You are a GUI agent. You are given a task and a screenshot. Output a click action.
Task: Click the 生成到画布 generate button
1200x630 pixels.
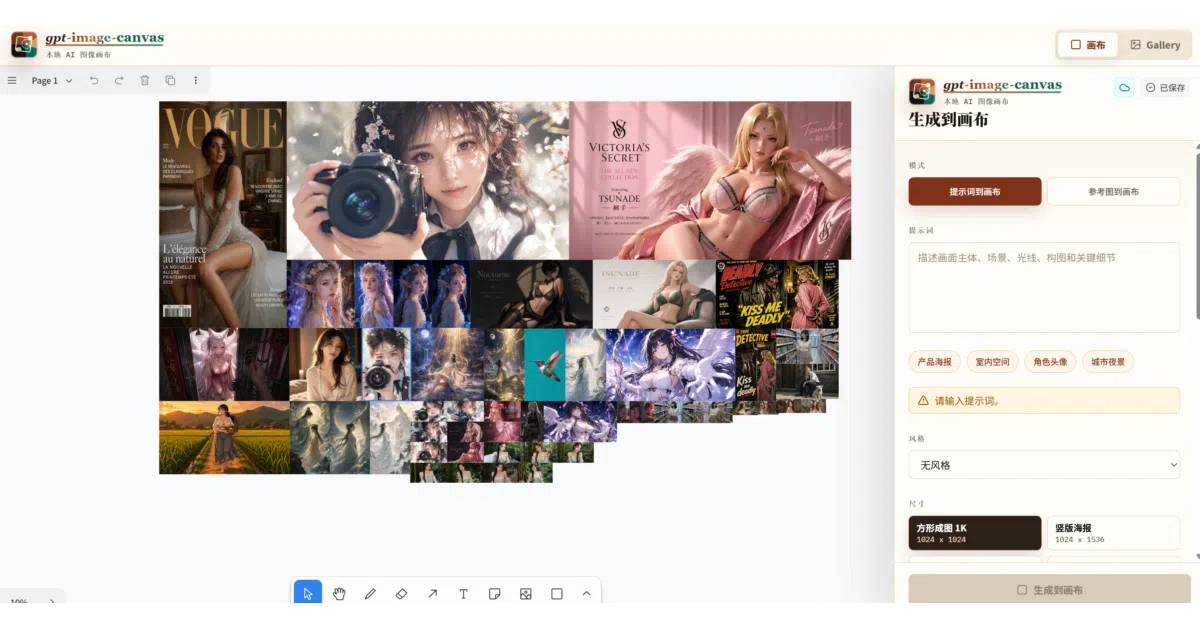1049,590
